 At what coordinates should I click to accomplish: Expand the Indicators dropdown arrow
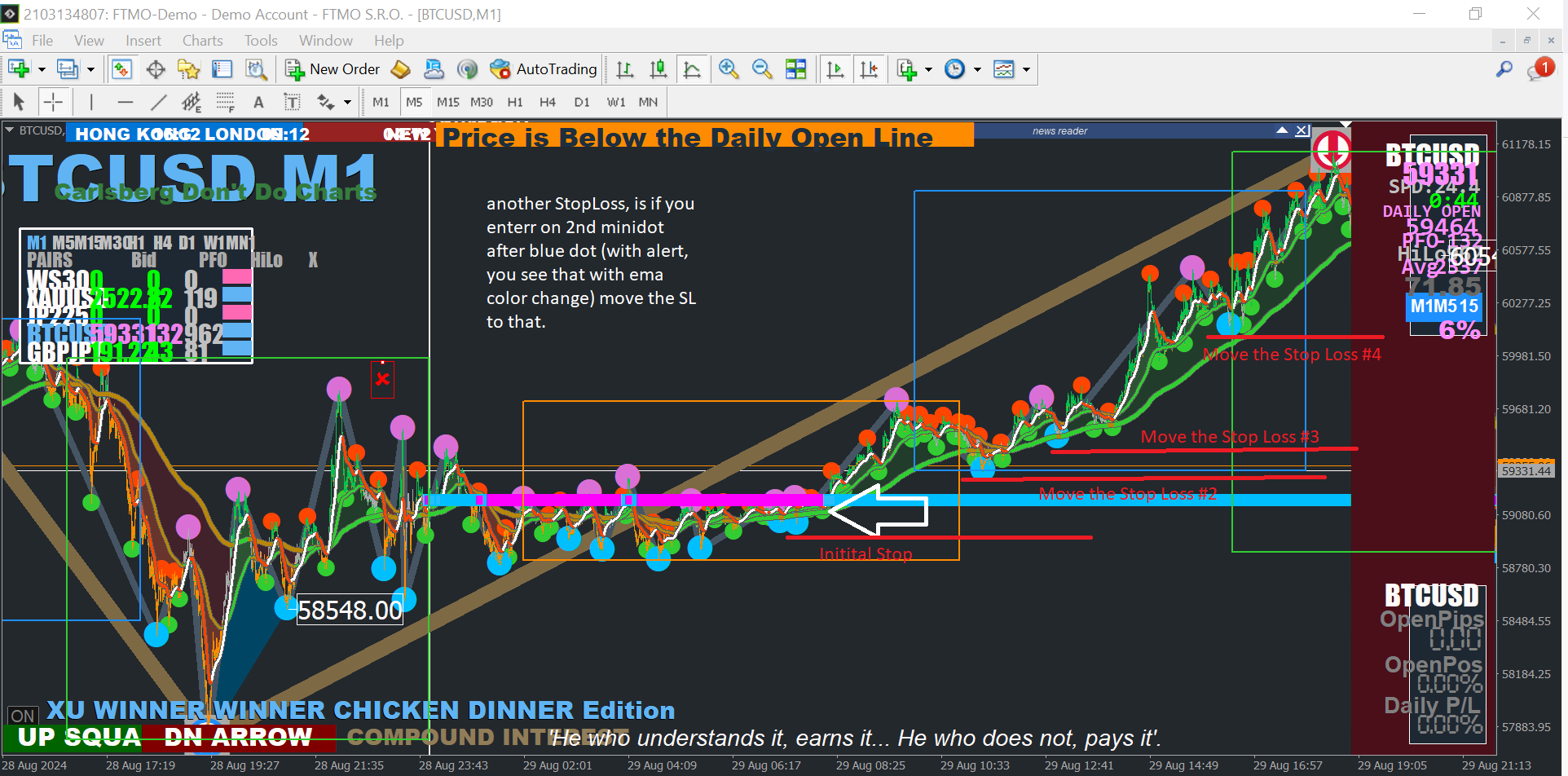click(928, 69)
